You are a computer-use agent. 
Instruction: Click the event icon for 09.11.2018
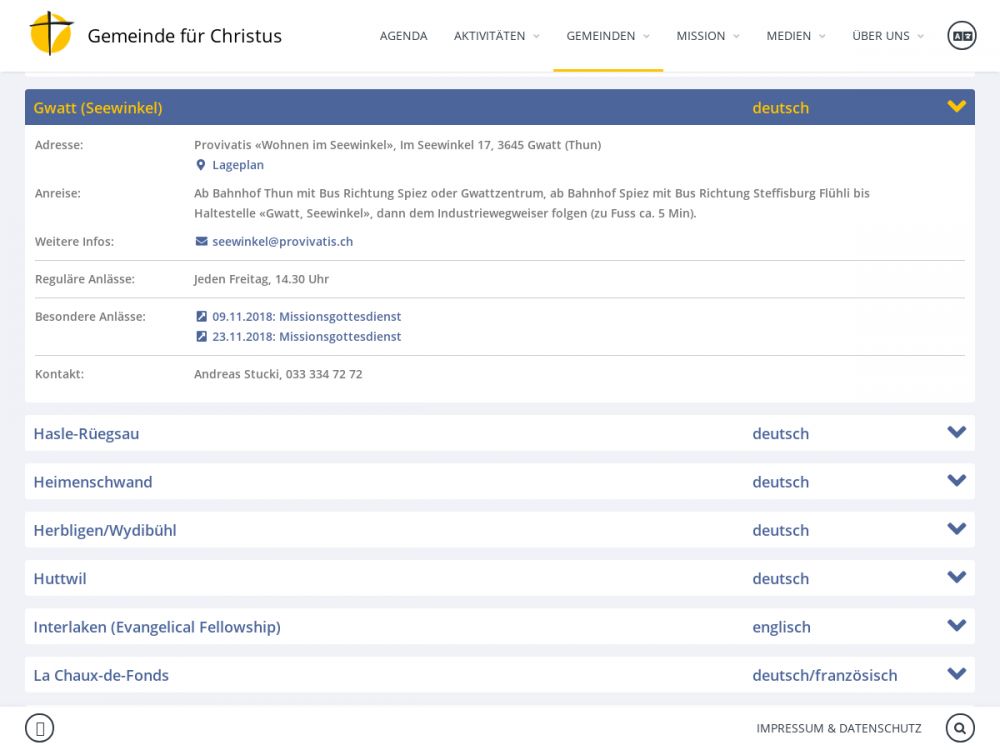click(201, 317)
